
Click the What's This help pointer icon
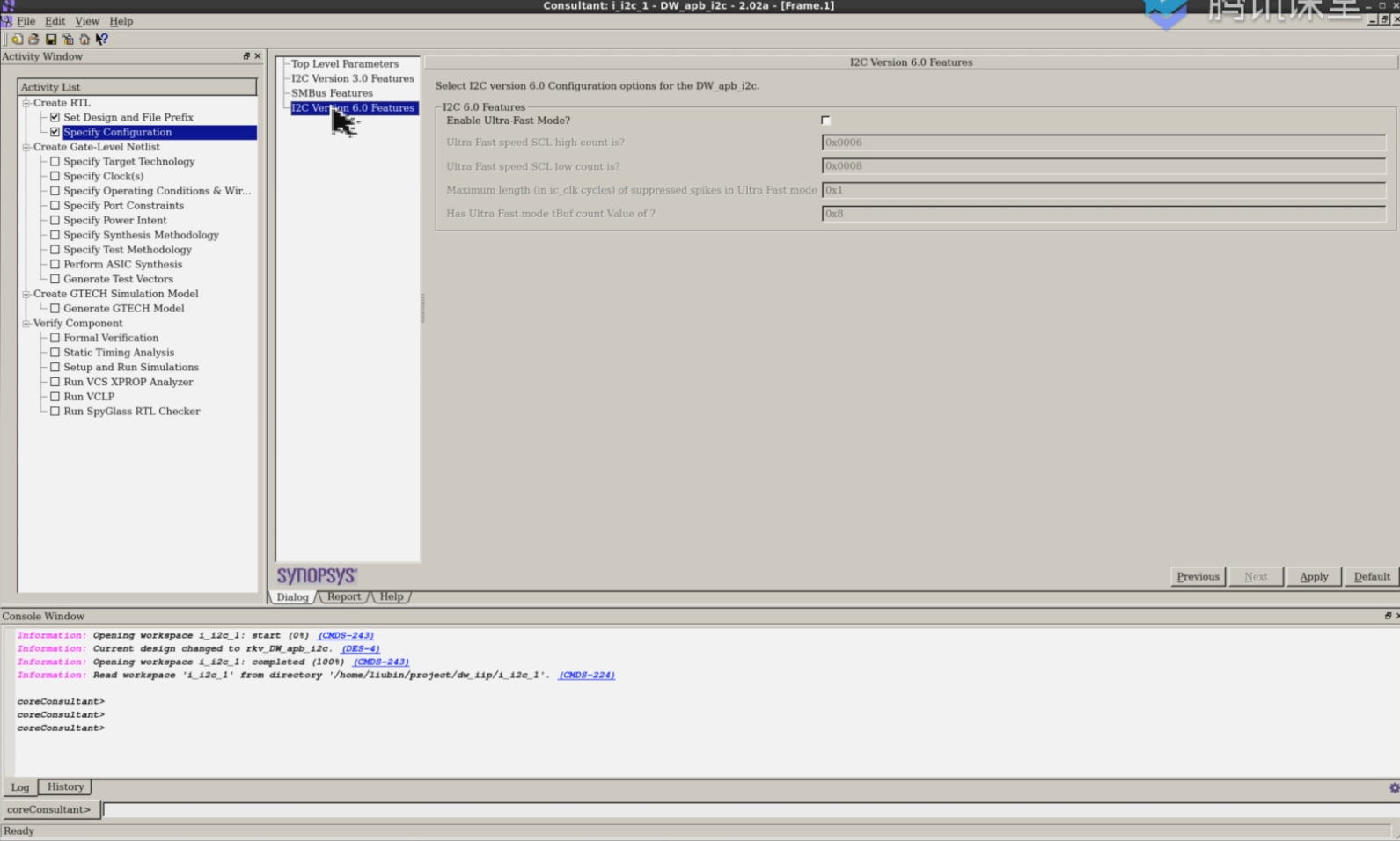102,39
